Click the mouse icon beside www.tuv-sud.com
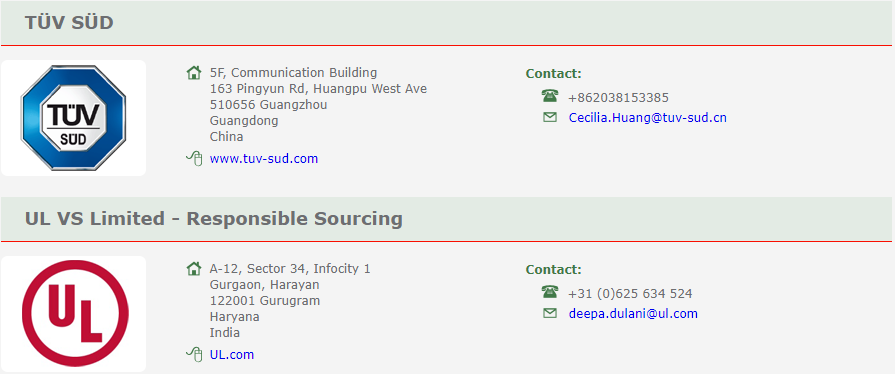Image resolution: width=895 pixels, height=374 pixels. pos(195,159)
